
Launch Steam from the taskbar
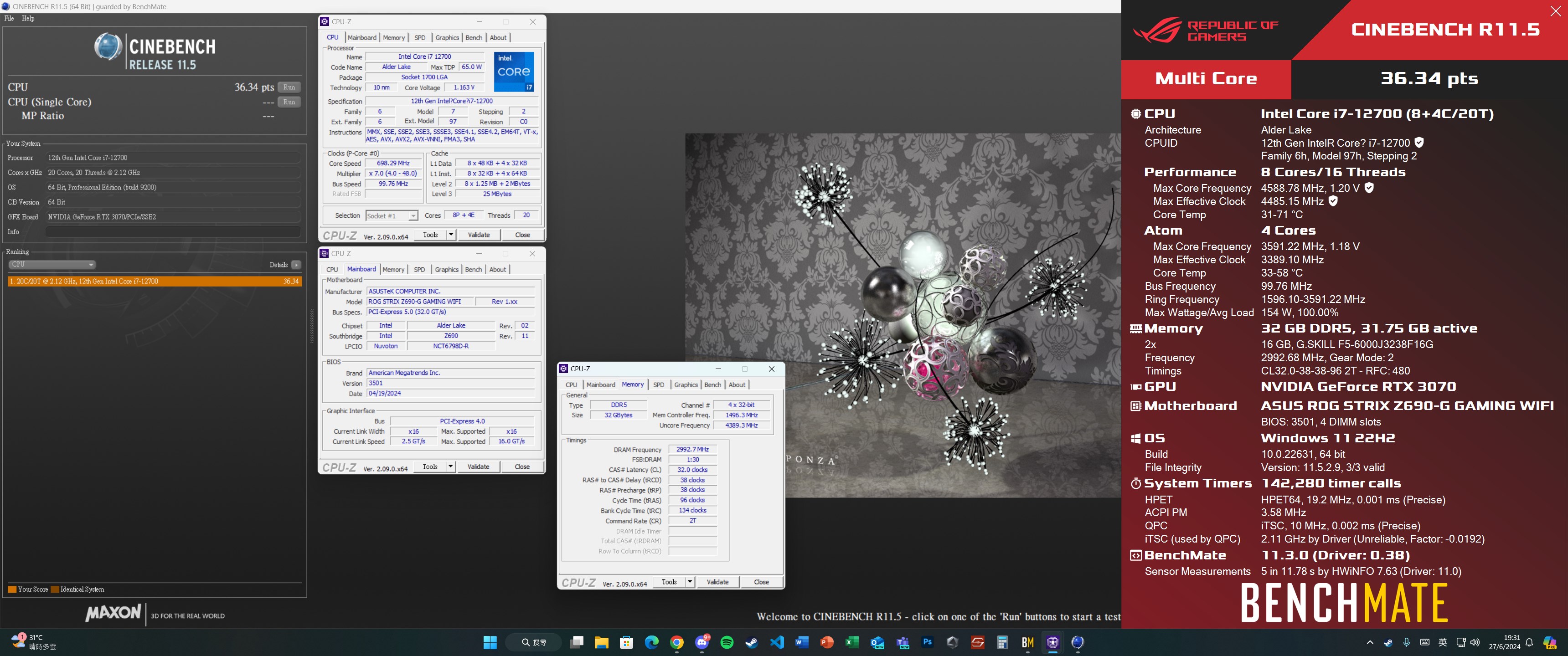click(x=752, y=643)
